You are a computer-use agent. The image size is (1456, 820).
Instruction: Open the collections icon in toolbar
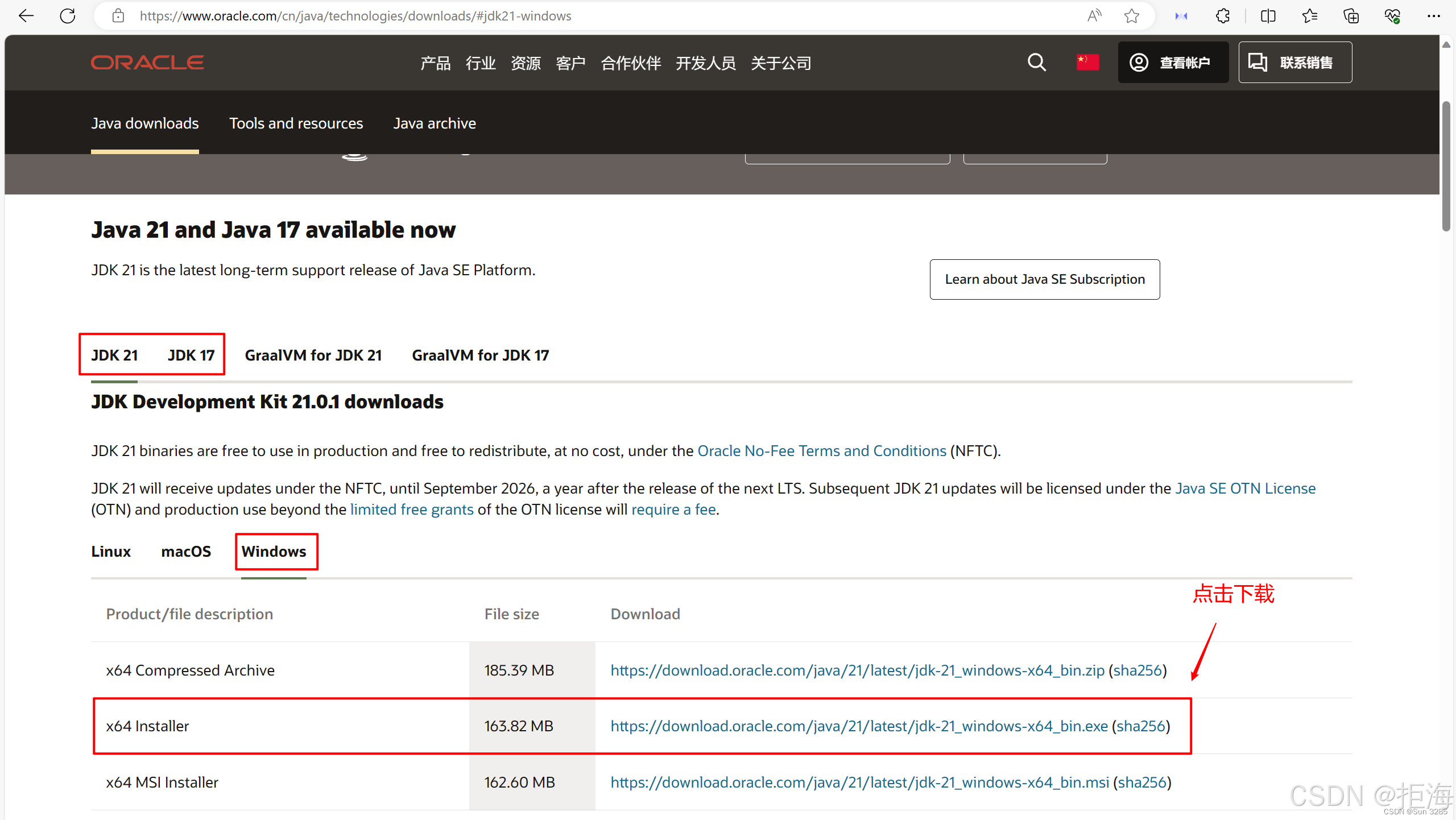(1351, 16)
